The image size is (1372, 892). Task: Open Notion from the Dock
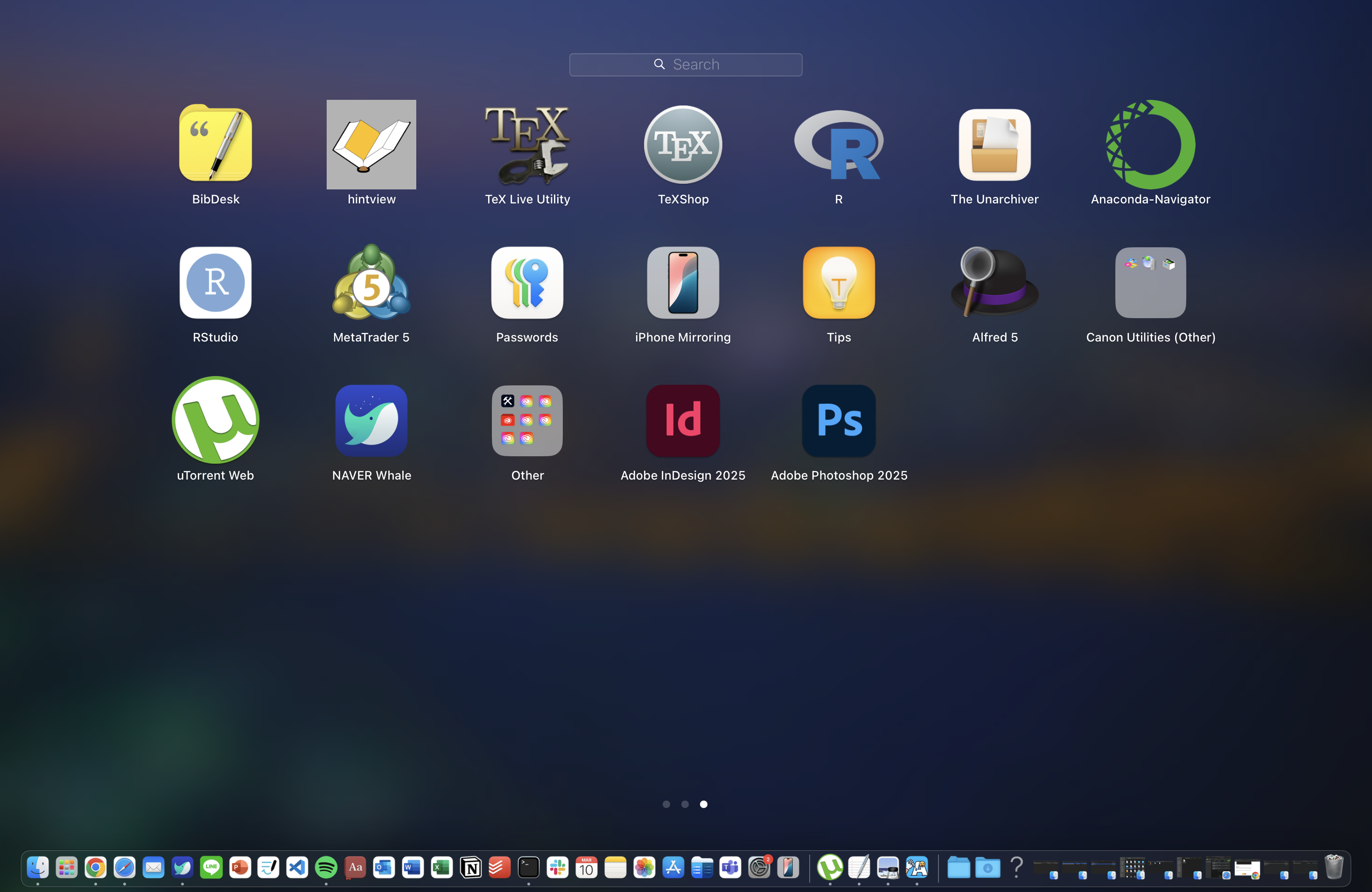(x=471, y=867)
